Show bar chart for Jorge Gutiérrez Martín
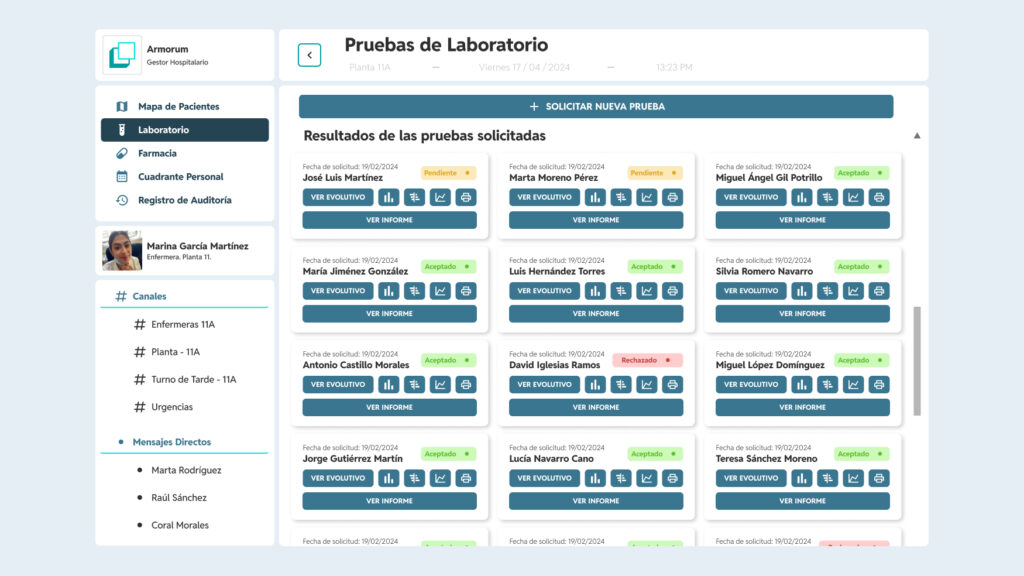Image resolution: width=1024 pixels, height=576 pixels. click(x=389, y=478)
